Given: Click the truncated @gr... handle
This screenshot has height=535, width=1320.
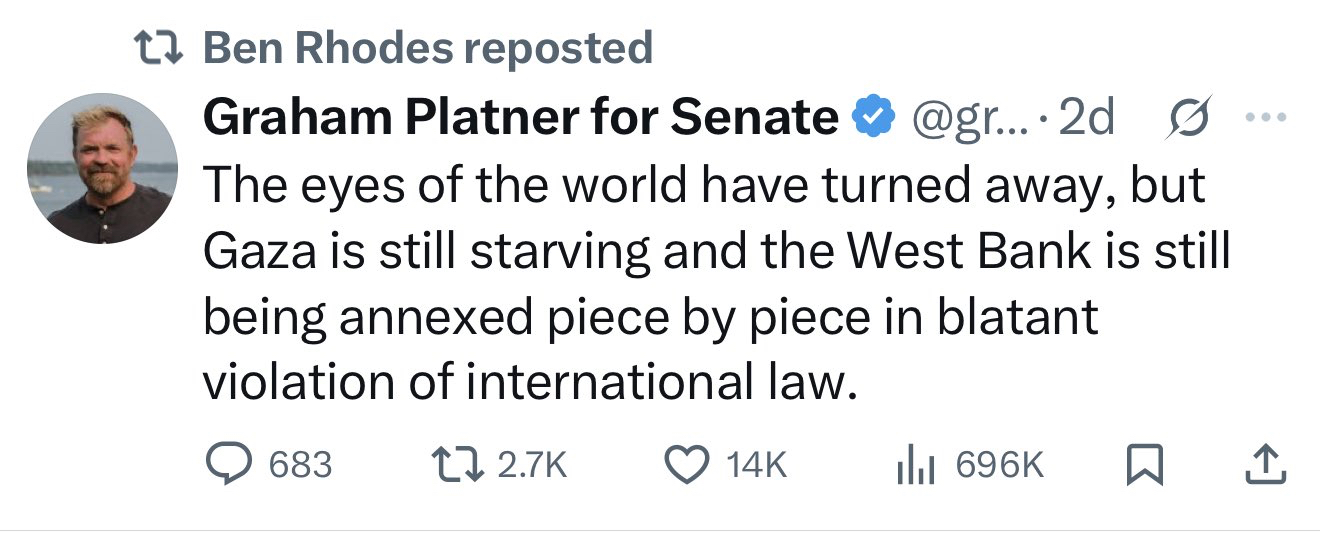Looking at the screenshot, I should point(956,119).
